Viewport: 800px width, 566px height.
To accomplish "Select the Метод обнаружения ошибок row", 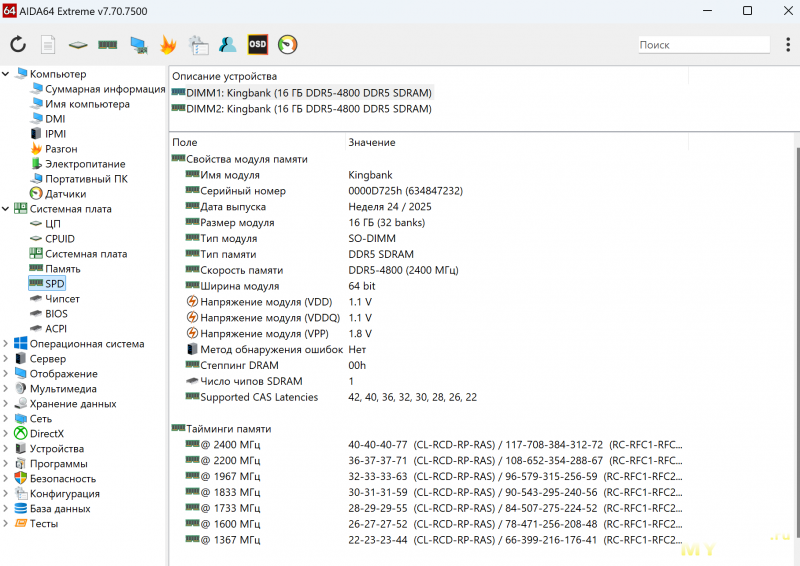I will [x=429, y=350].
